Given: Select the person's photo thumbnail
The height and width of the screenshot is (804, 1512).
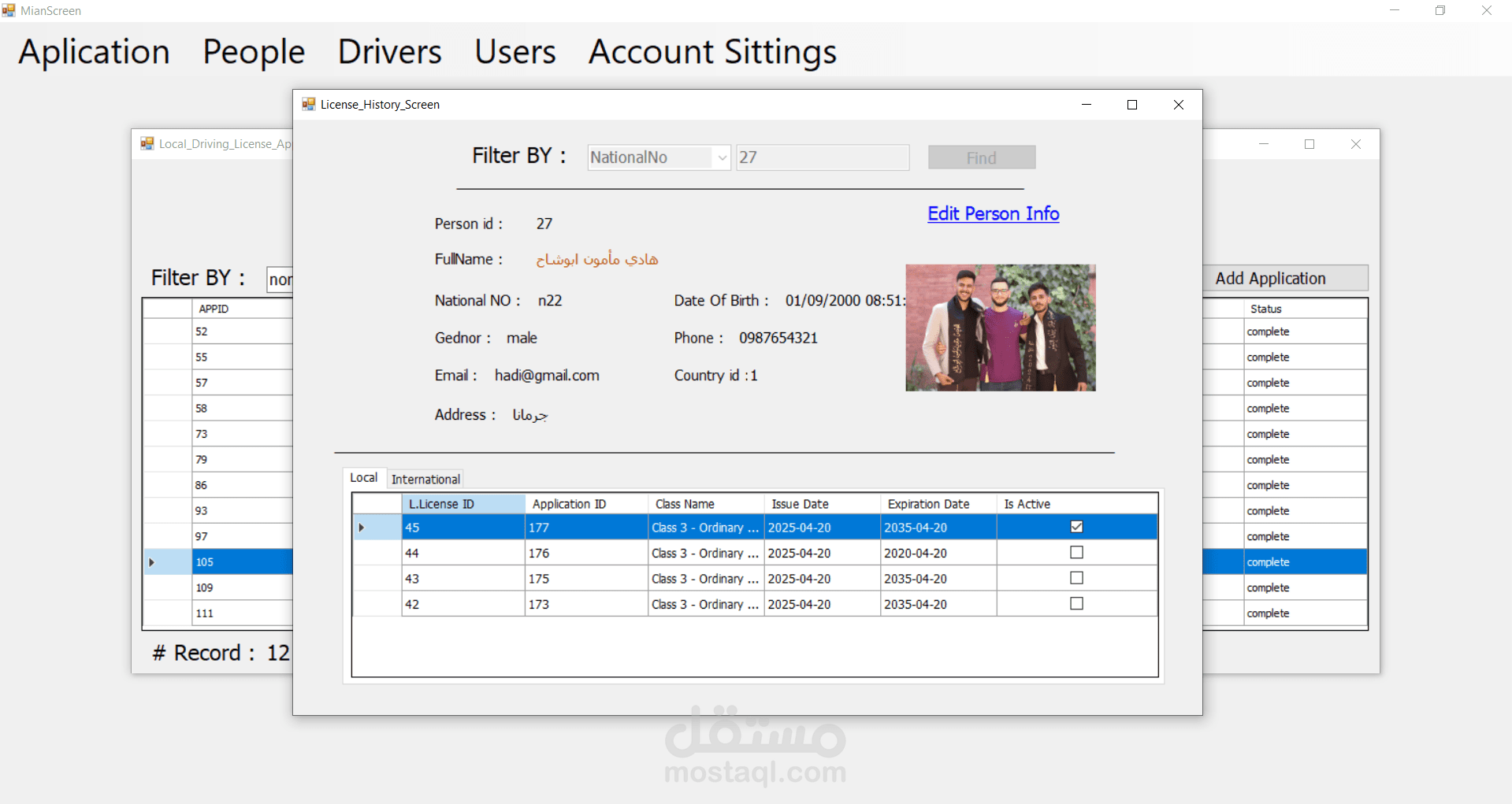Looking at the screenshot, I should 1000,327.
